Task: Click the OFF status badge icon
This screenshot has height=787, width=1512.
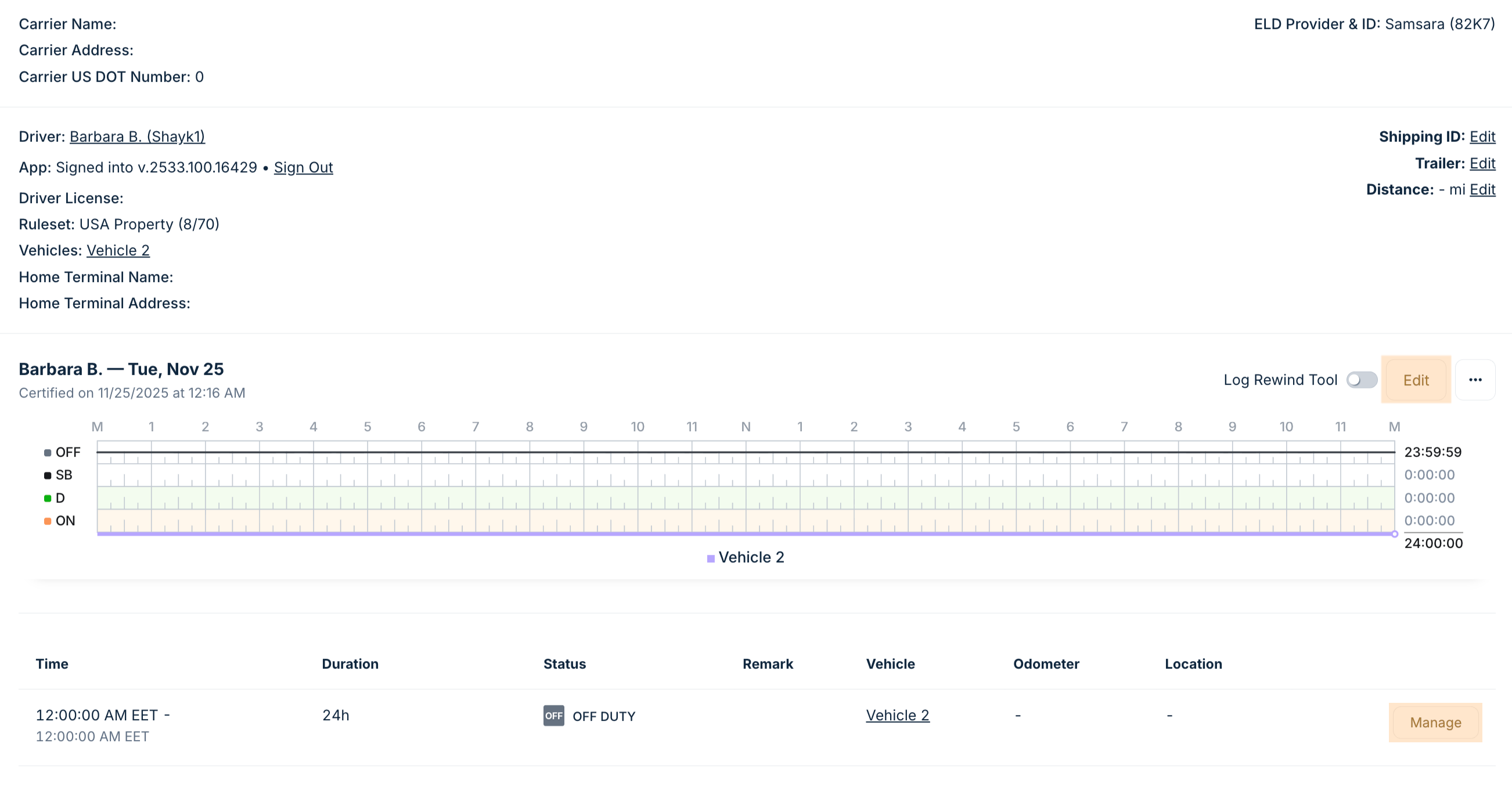Action: pos(553,716)
